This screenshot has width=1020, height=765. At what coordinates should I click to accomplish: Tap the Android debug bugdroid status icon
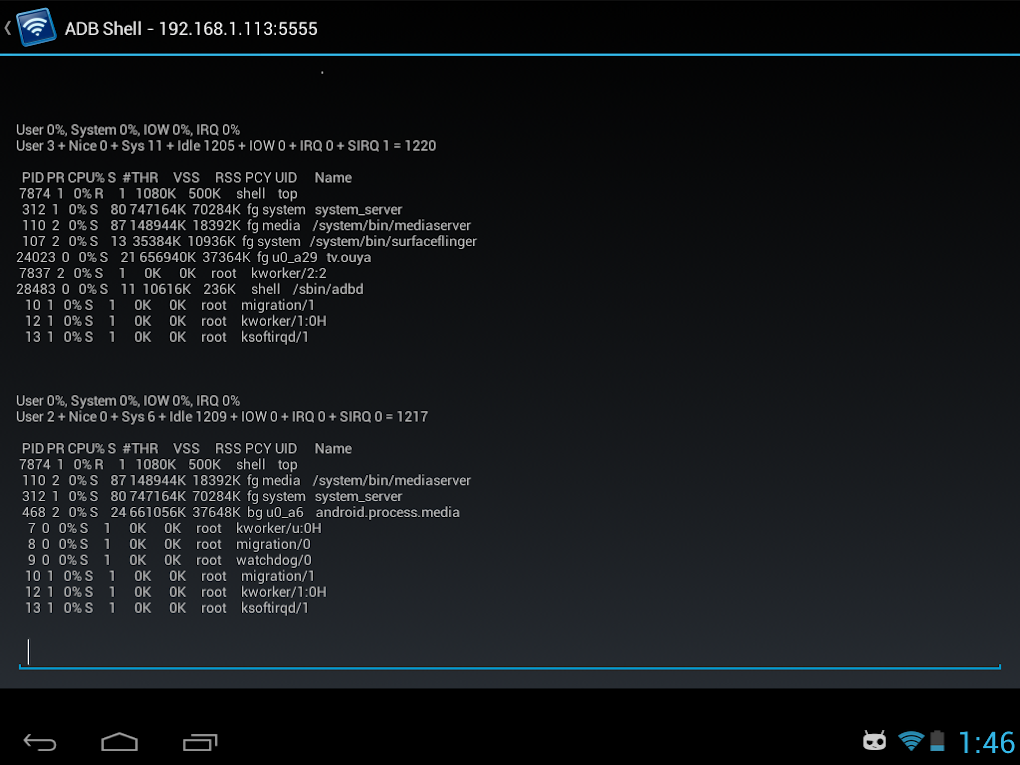point(874,740)
